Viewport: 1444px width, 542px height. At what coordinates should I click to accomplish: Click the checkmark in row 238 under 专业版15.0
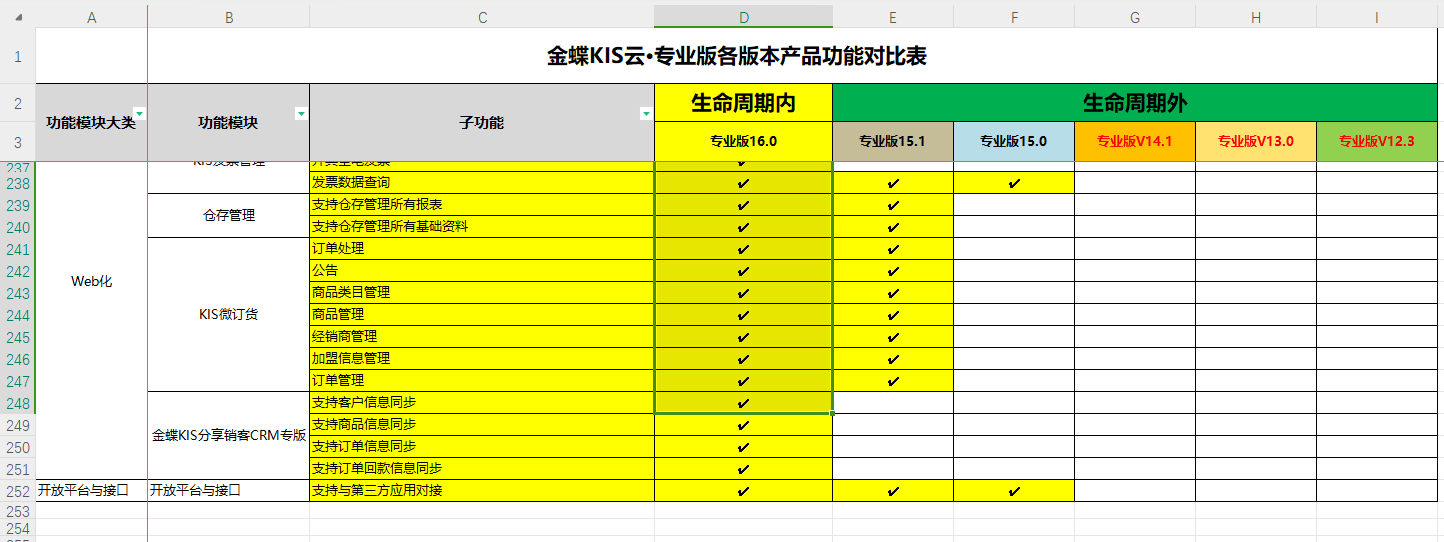pyautogui.click(x=1014, y=184)
